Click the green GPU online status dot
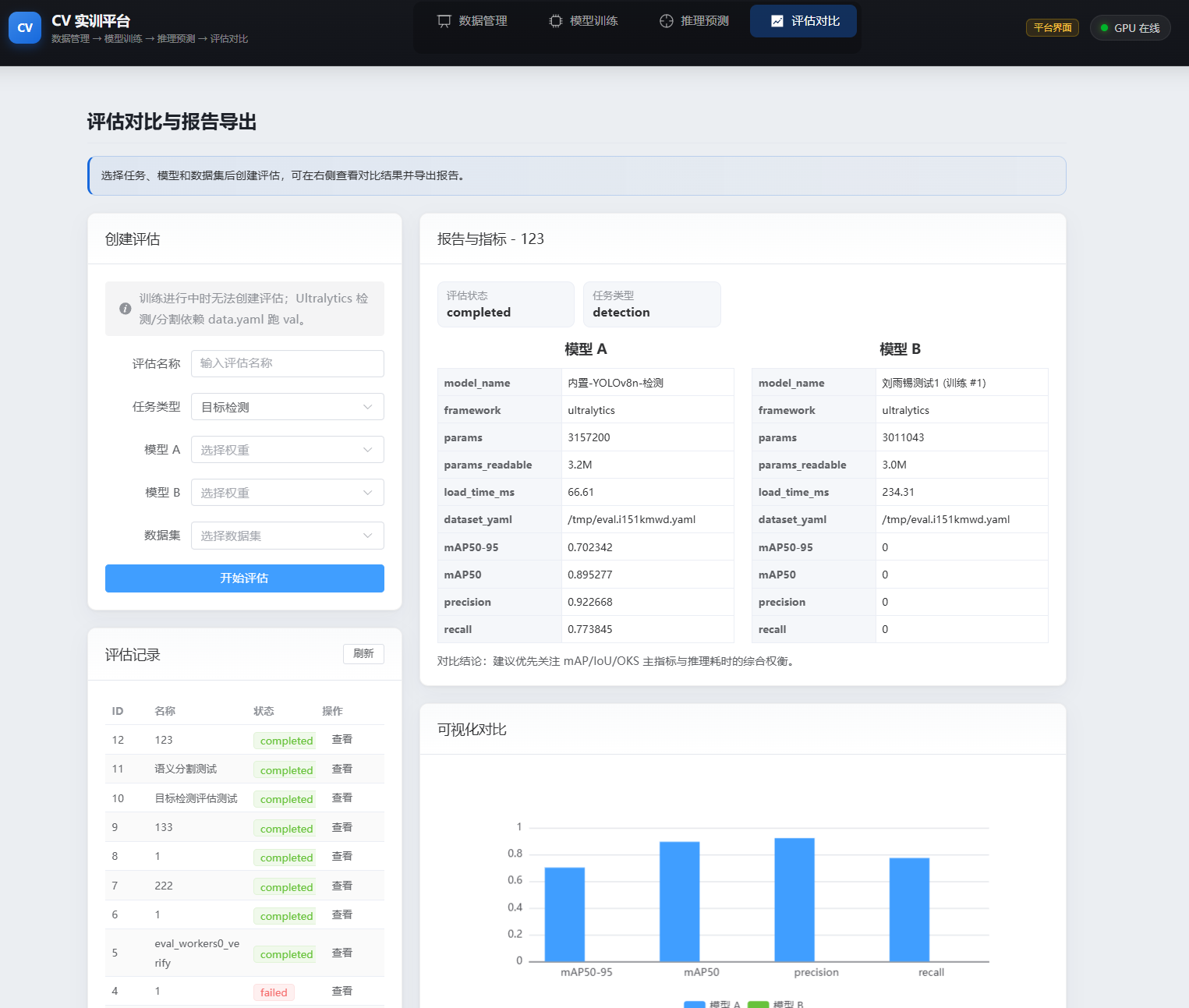This screenshot has width=1189, height=1008. point(1104,28)
